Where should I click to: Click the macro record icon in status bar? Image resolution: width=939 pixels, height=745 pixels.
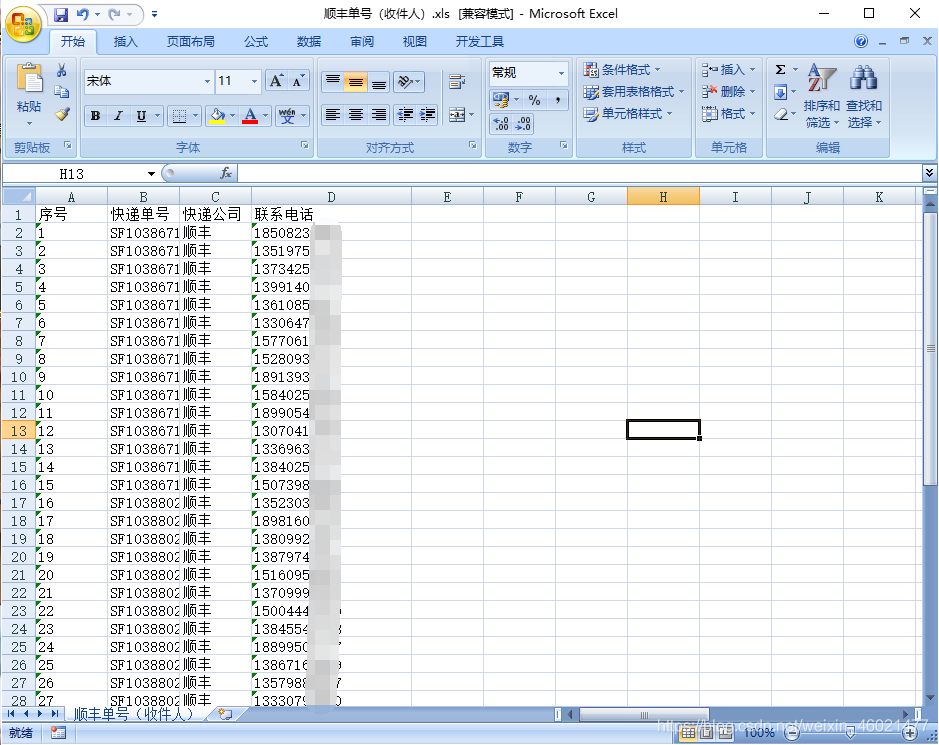[58, 732]
